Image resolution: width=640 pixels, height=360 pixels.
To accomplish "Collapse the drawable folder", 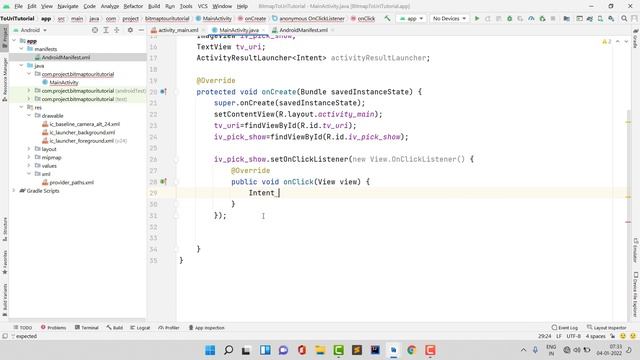I will [29, 116].
